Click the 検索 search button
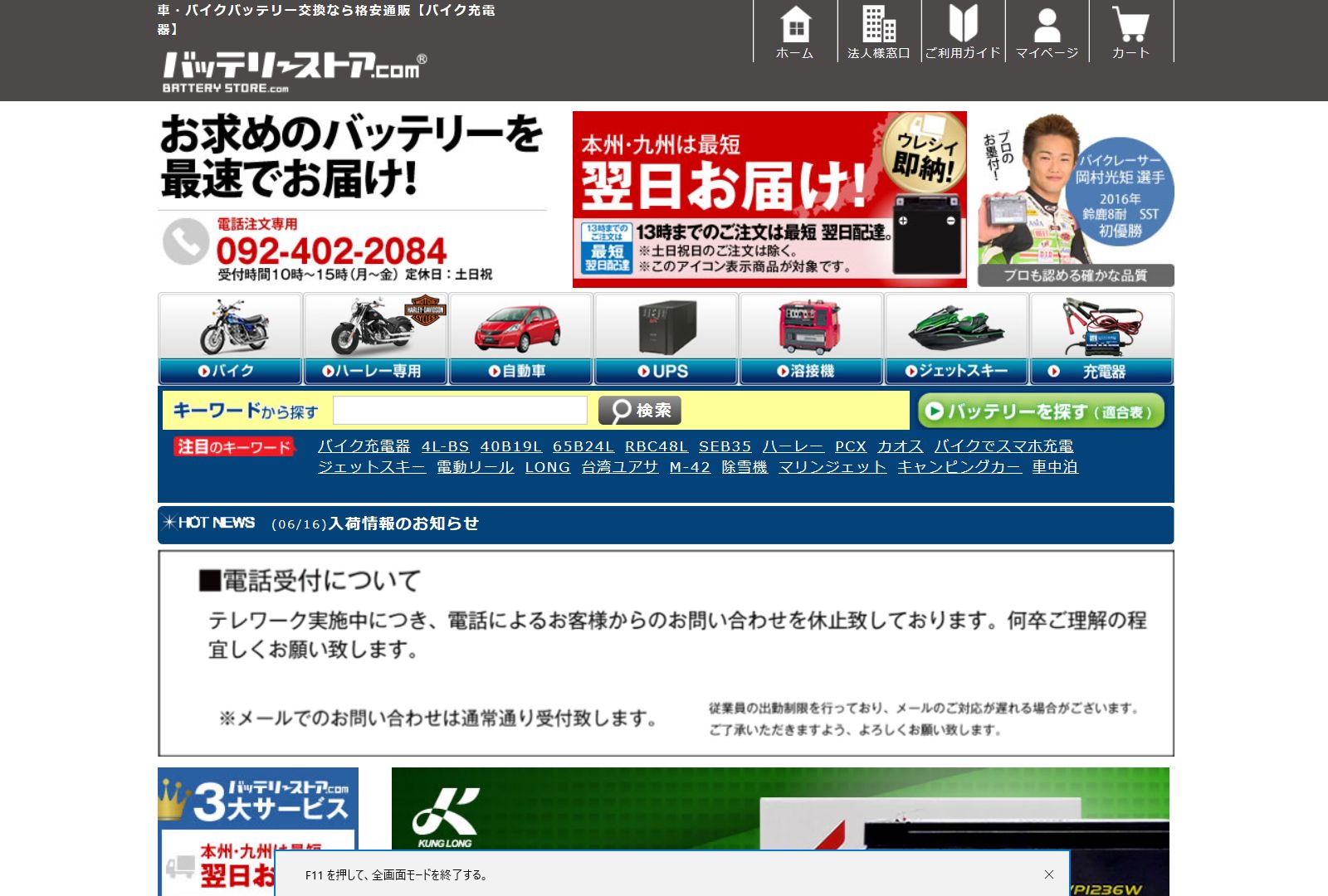The height and width of the screenshot is (896, 1328). 640,411
